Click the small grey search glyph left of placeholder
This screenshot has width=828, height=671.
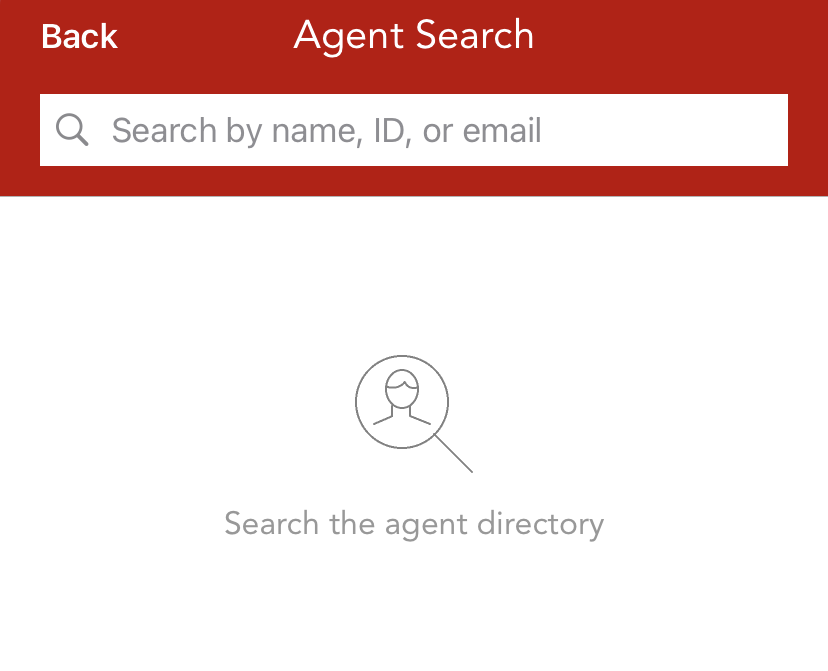(72, 129)
